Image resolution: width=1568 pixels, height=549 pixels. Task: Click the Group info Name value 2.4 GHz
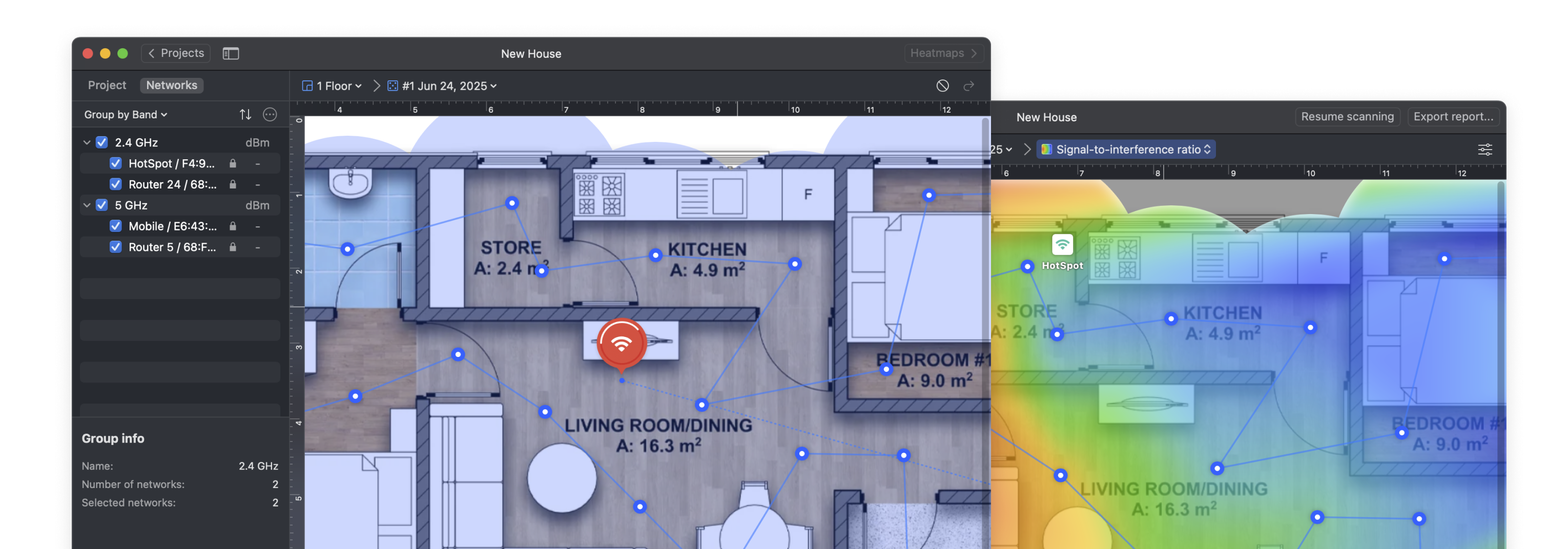point(258,466)
